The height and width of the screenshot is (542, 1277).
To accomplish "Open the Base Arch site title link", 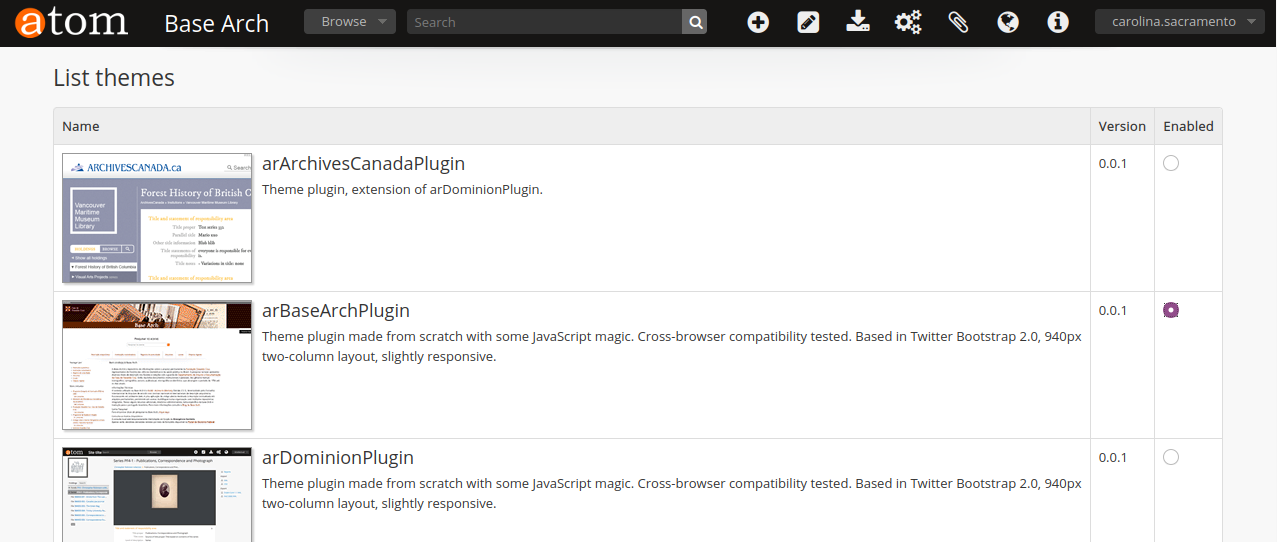I will [216, 23].
